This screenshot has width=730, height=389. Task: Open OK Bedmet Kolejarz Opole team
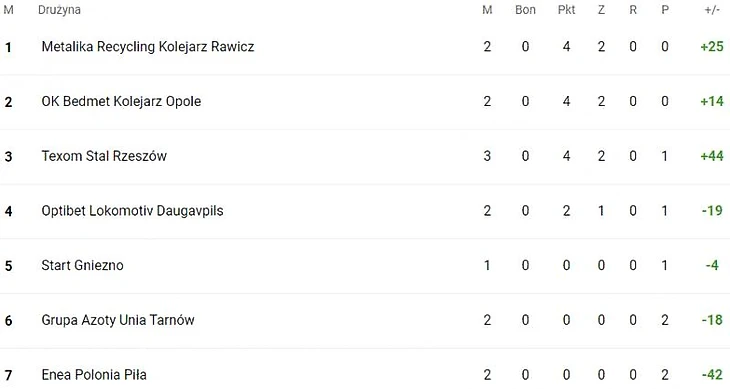(x=121, y=101)
